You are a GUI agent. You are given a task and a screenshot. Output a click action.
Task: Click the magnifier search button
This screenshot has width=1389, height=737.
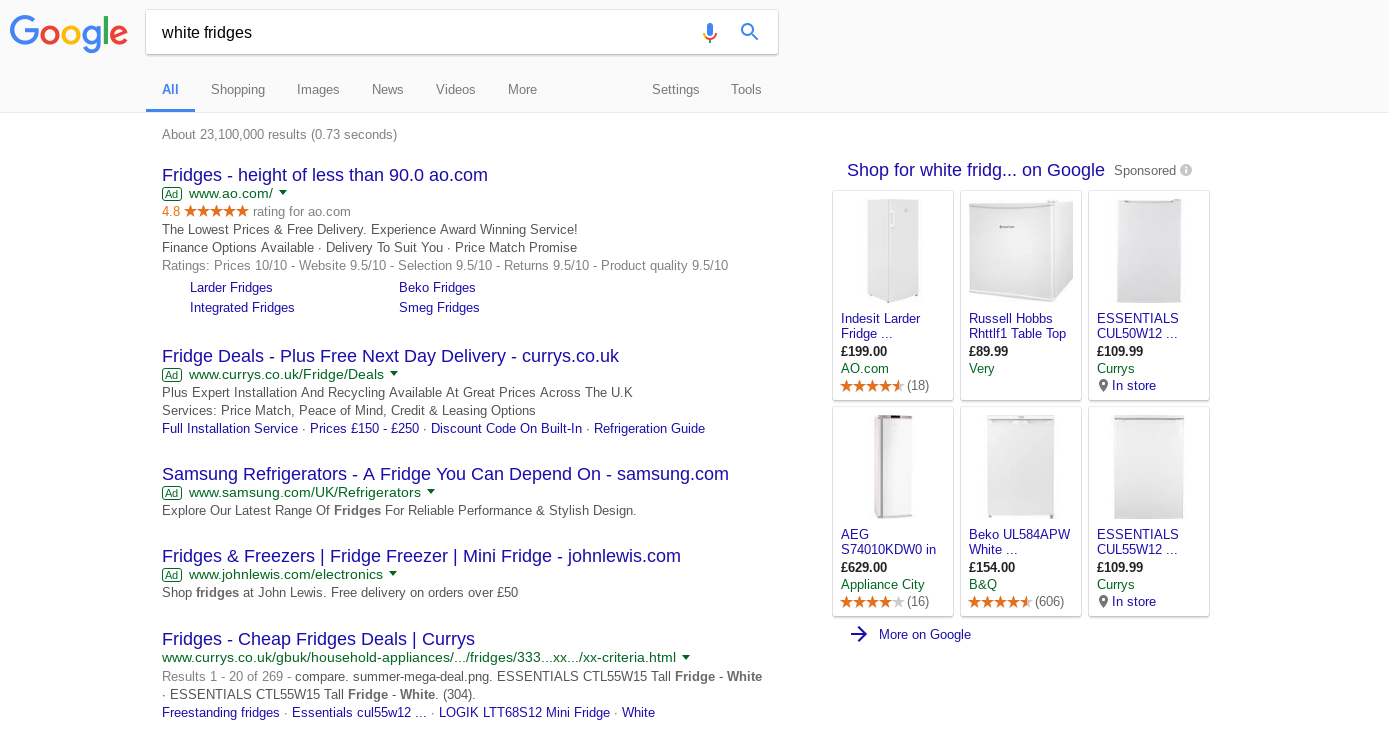click(749, 32)
